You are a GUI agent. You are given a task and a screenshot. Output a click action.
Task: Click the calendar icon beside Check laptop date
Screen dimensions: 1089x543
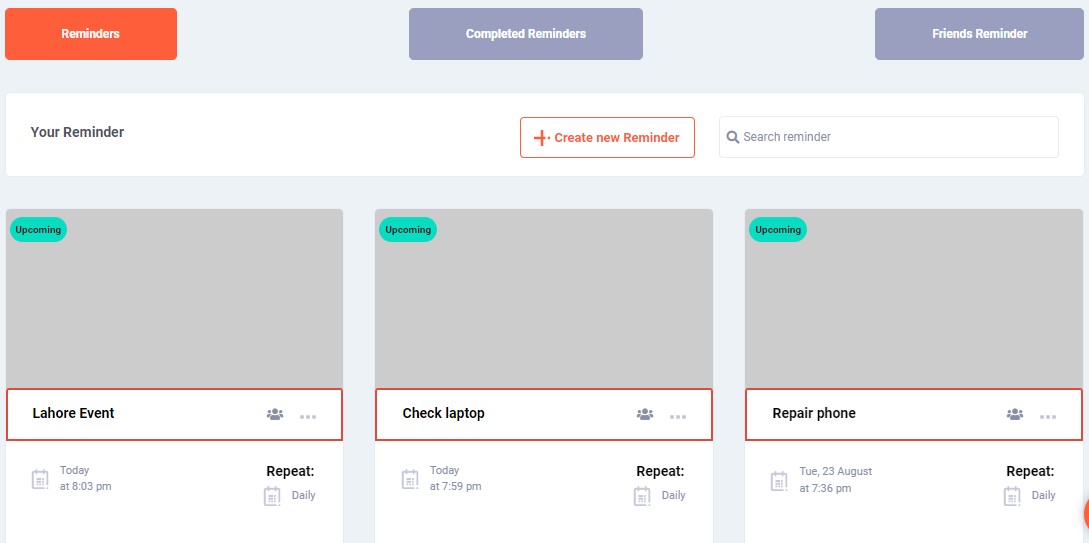click(410, 479)
